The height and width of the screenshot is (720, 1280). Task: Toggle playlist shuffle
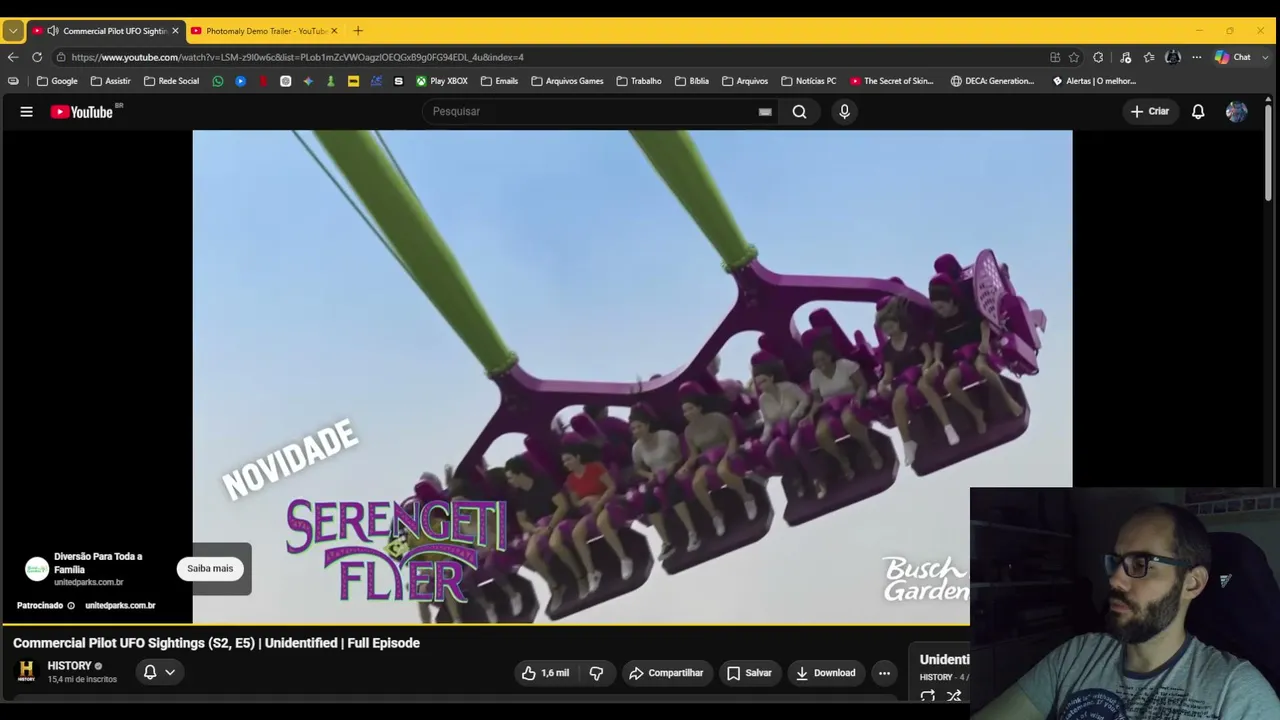pos(954,696)
